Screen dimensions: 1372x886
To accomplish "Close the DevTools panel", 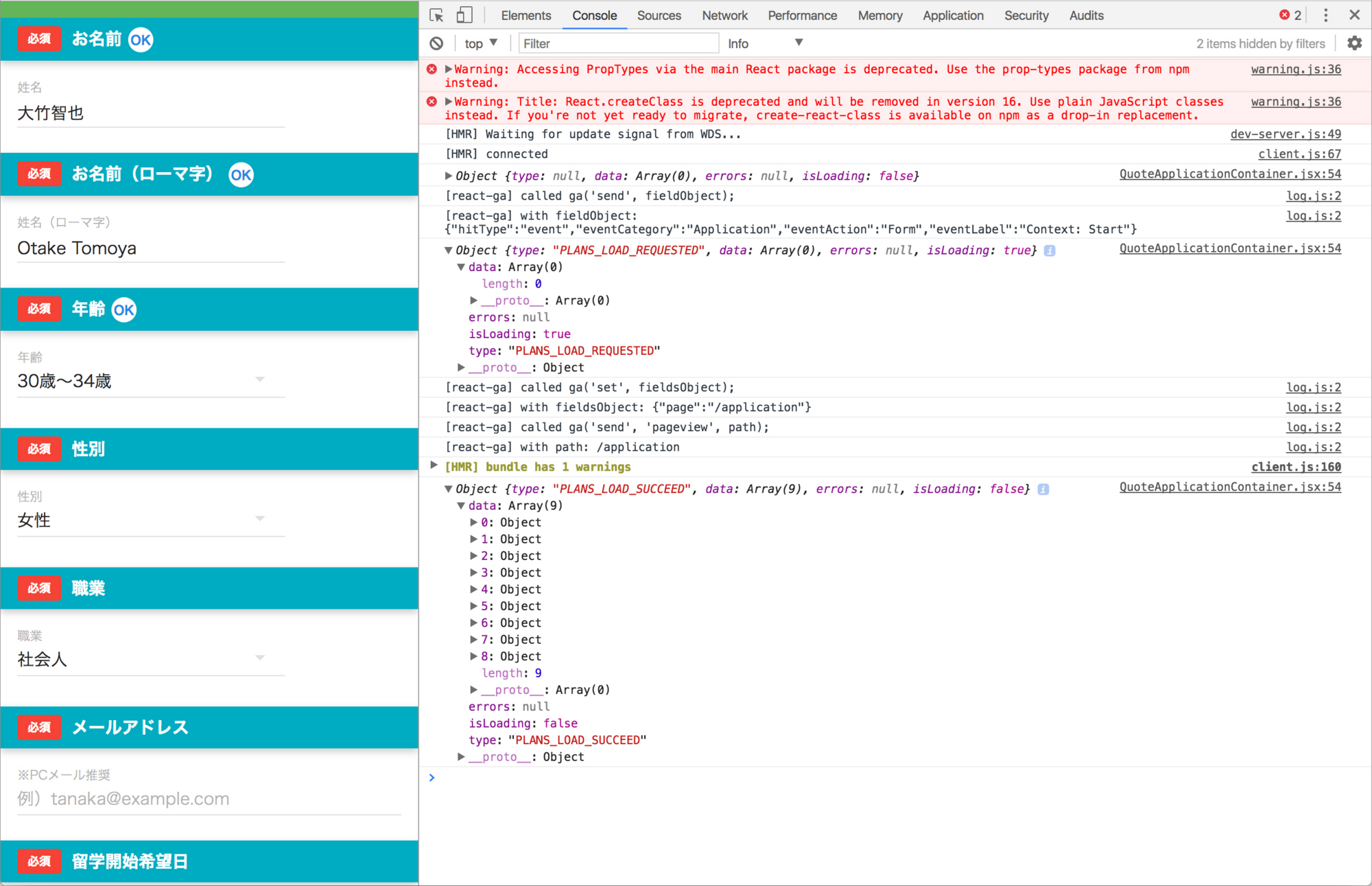I will [1354, 15].
